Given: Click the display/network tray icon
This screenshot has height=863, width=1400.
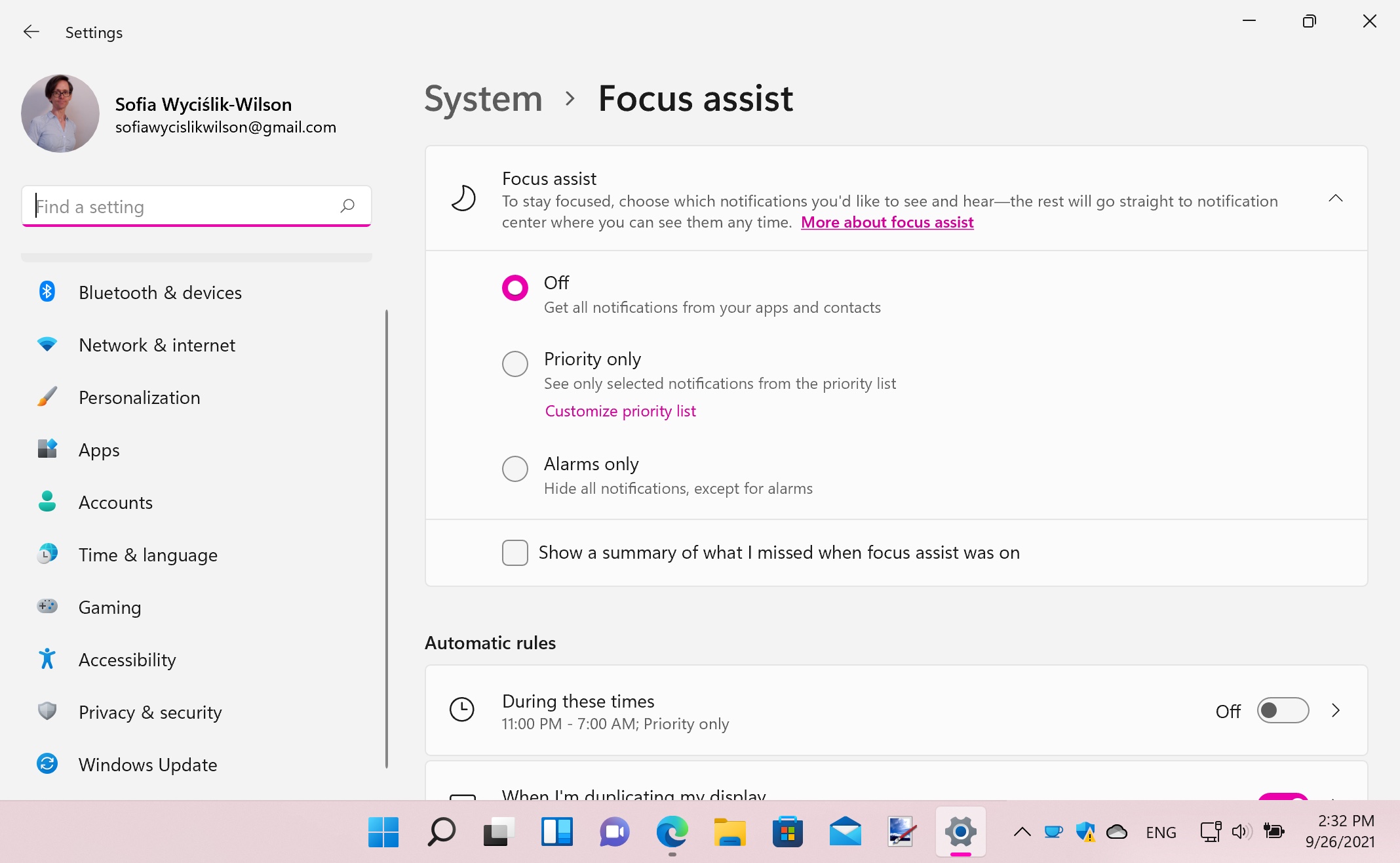Looking at the screenshot, I should (1210, 832).
